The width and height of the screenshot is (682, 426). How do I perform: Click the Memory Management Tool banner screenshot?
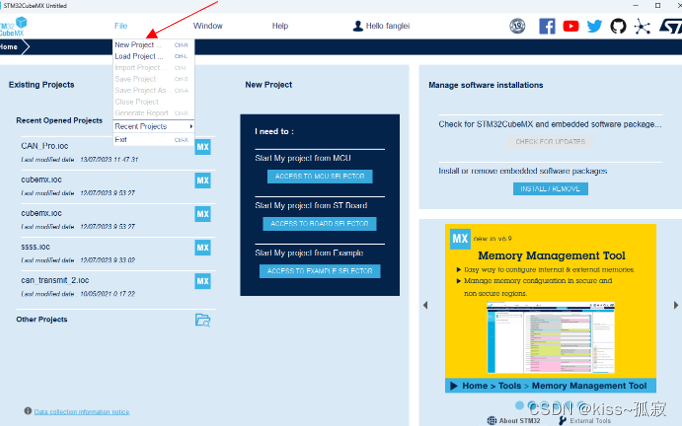[551, 338]
